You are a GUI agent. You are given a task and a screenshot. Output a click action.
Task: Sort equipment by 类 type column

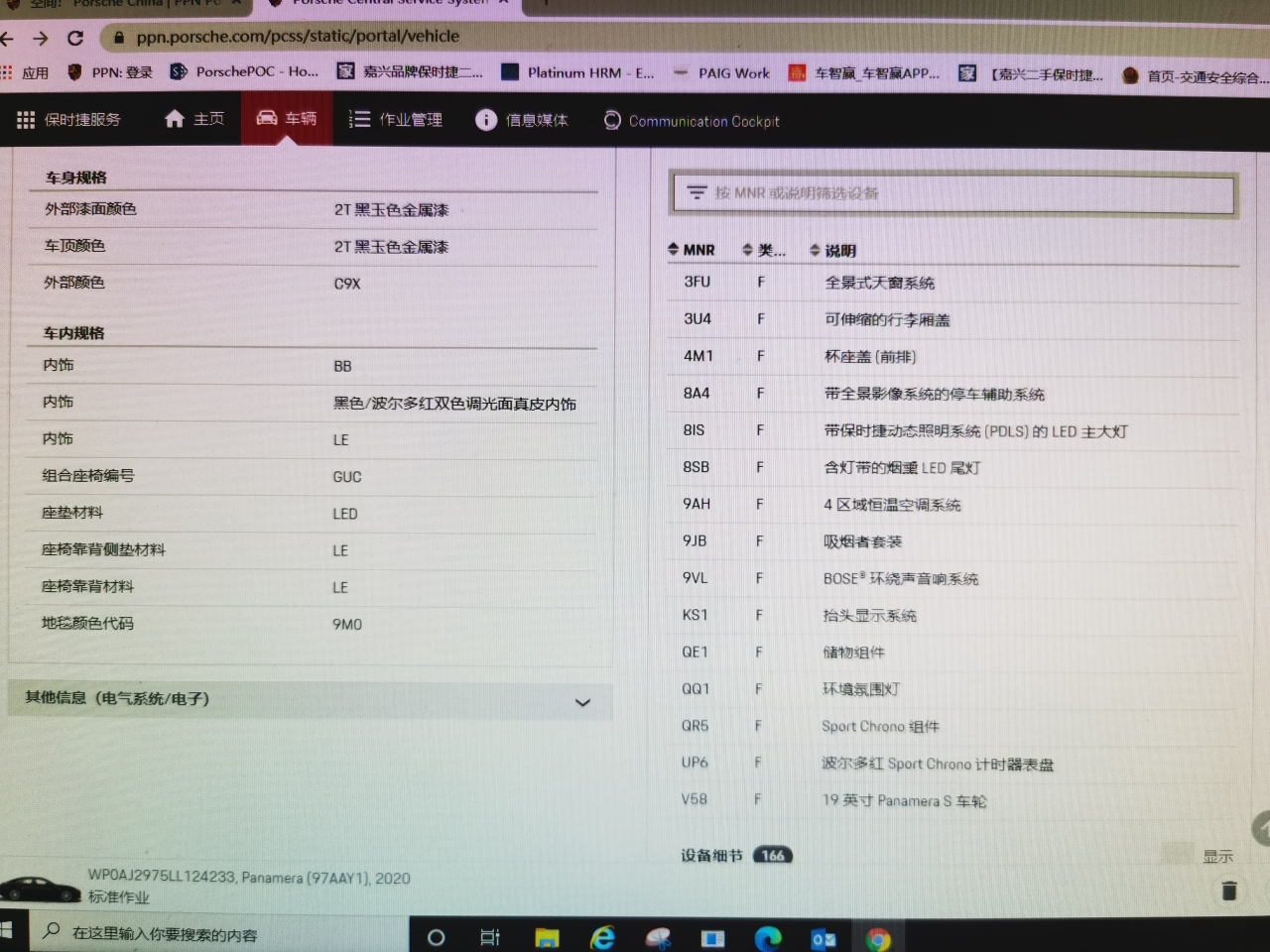pos(764,250)
